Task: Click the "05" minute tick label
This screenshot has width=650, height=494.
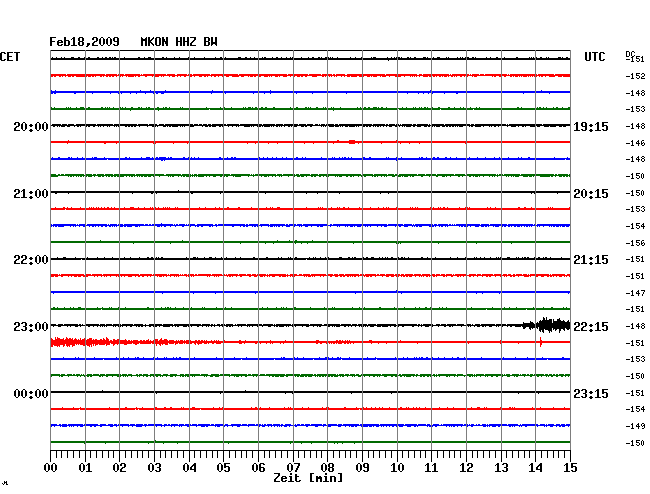Action: tap(223, 468)
